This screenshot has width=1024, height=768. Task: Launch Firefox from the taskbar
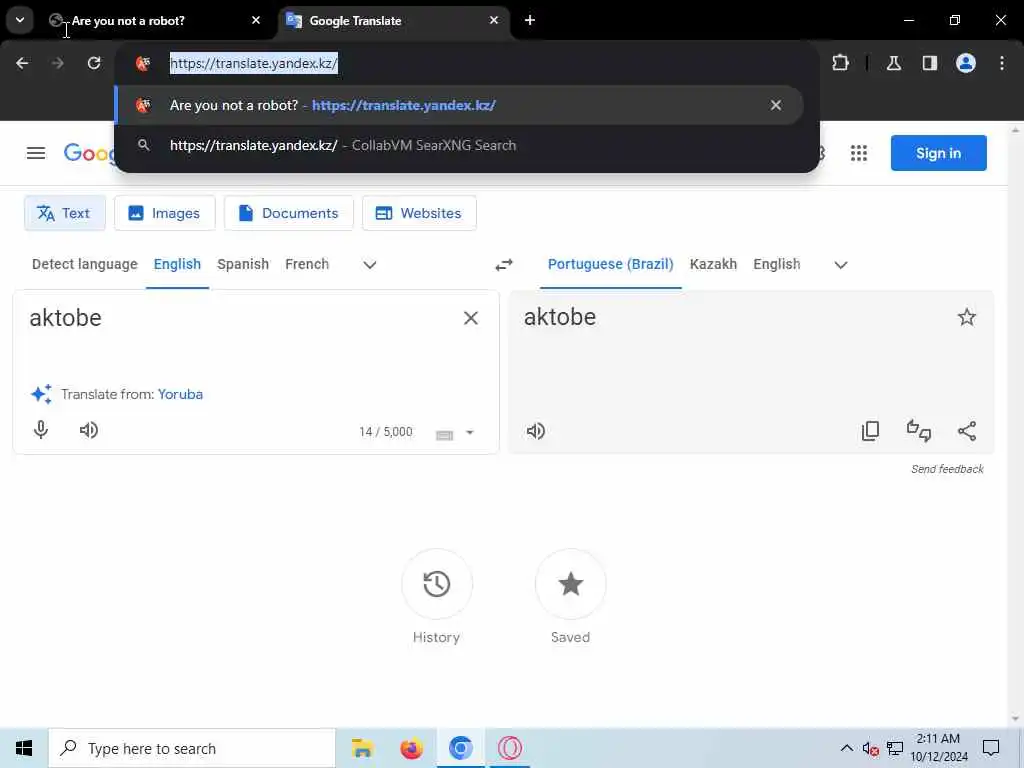click(x=411, y=748)
